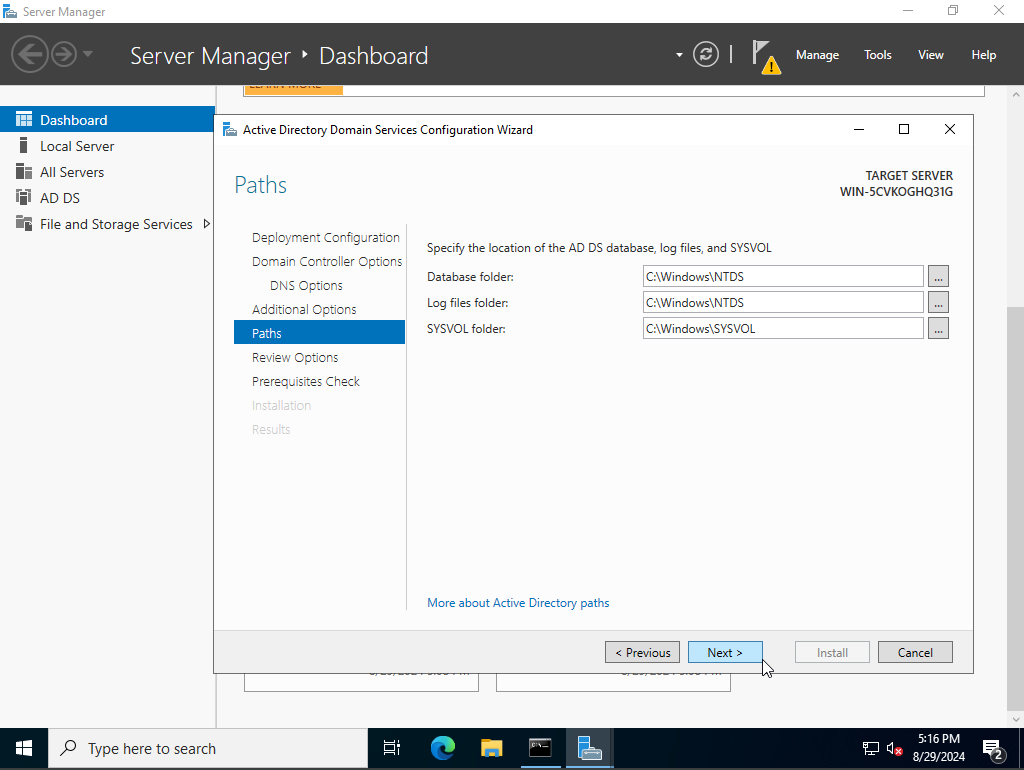Click the Log files folder path field
This screenshot has height=770, width=1024.
[783, 302]
